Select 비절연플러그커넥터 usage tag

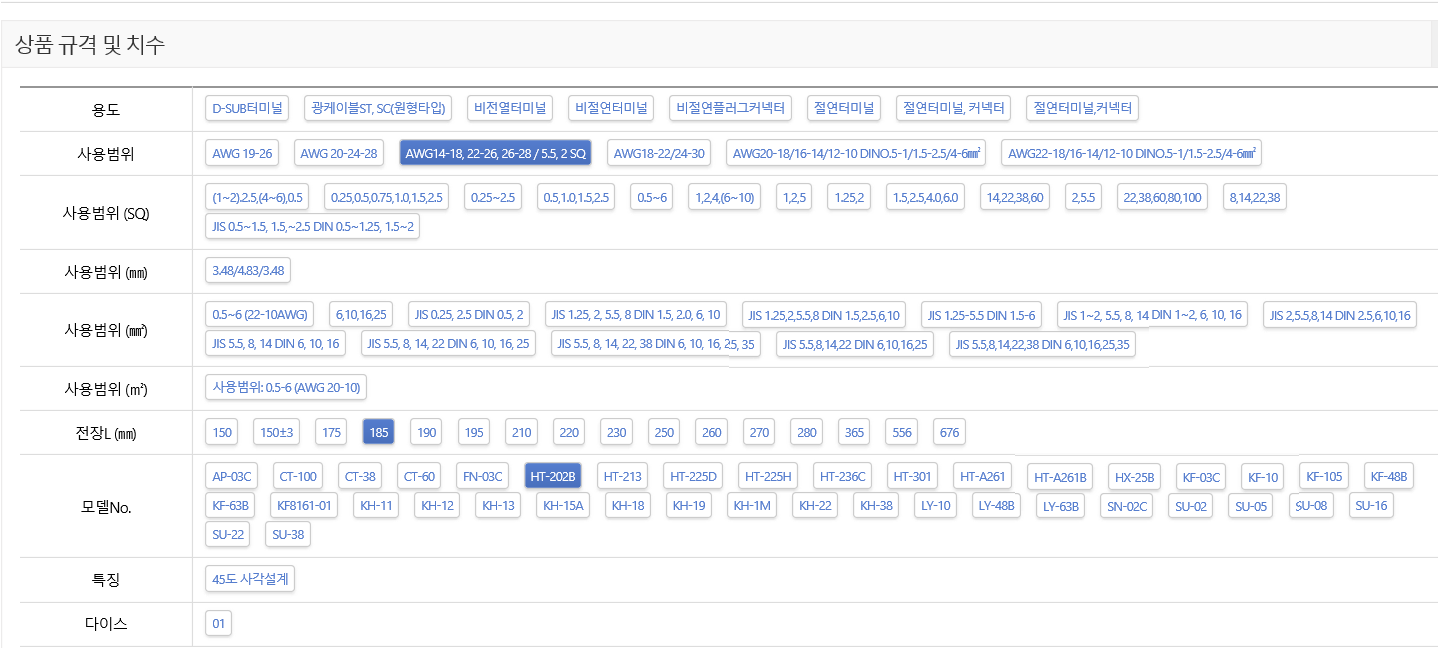[731, 108]
